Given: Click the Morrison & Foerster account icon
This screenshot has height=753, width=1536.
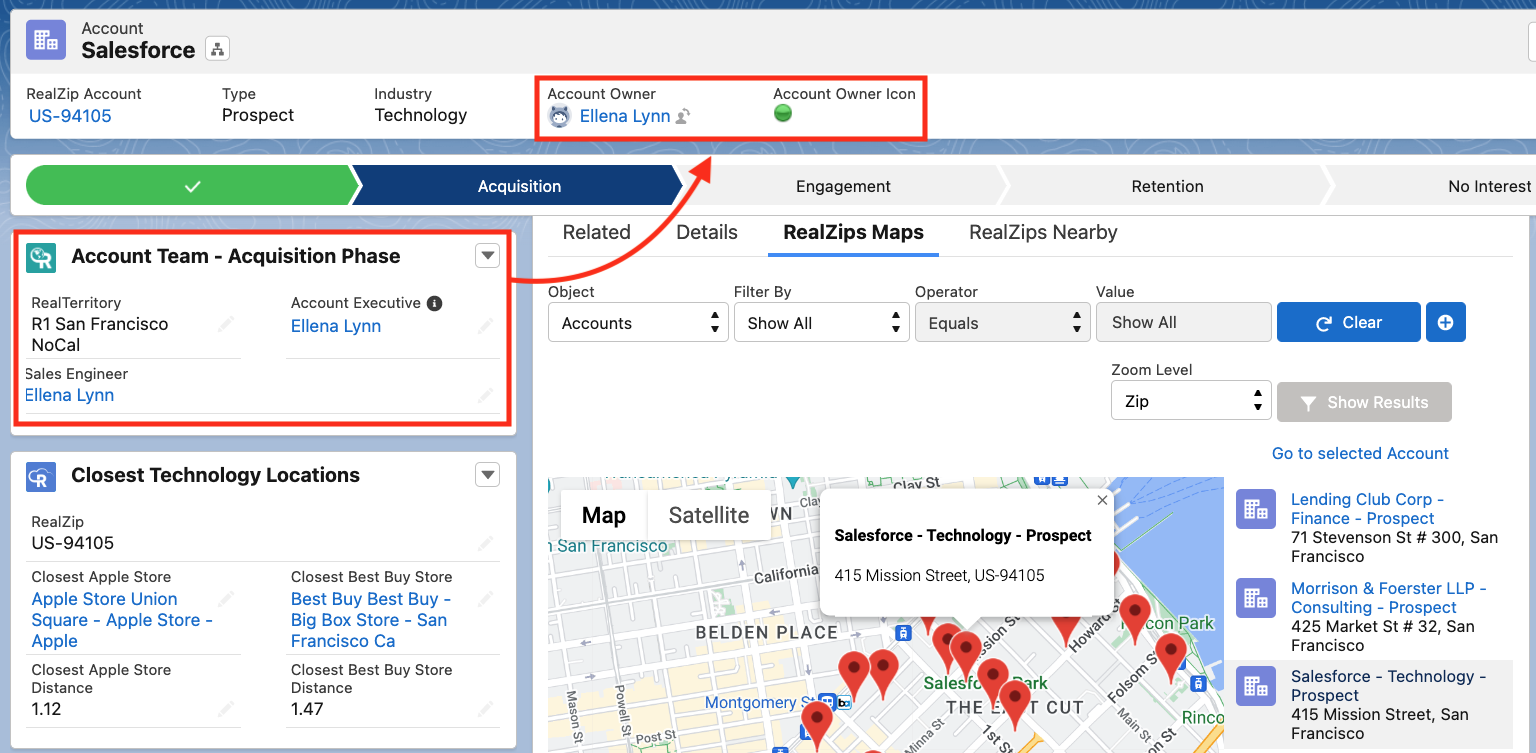Looking at the screenshot, I should [x=1255, y=598].
